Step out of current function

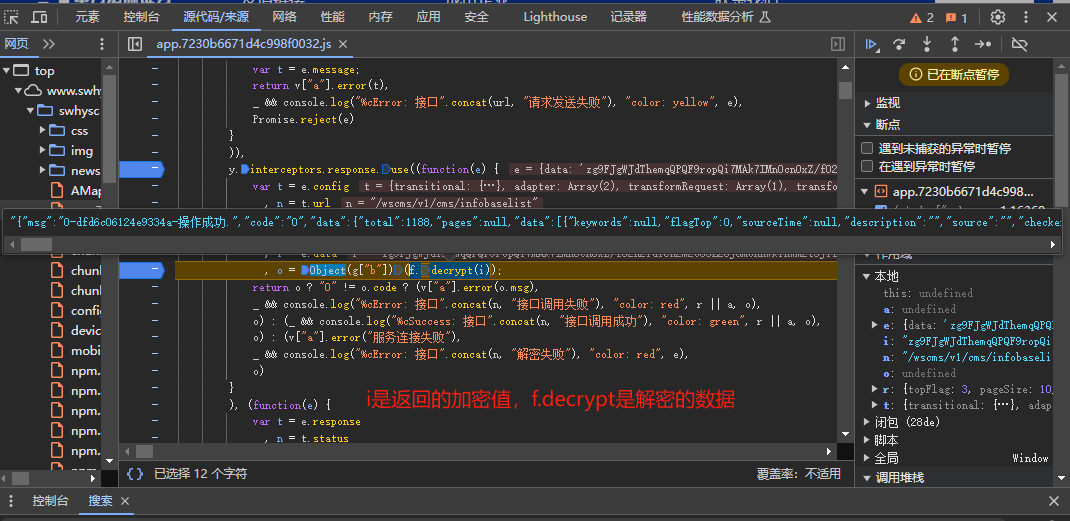955,44
